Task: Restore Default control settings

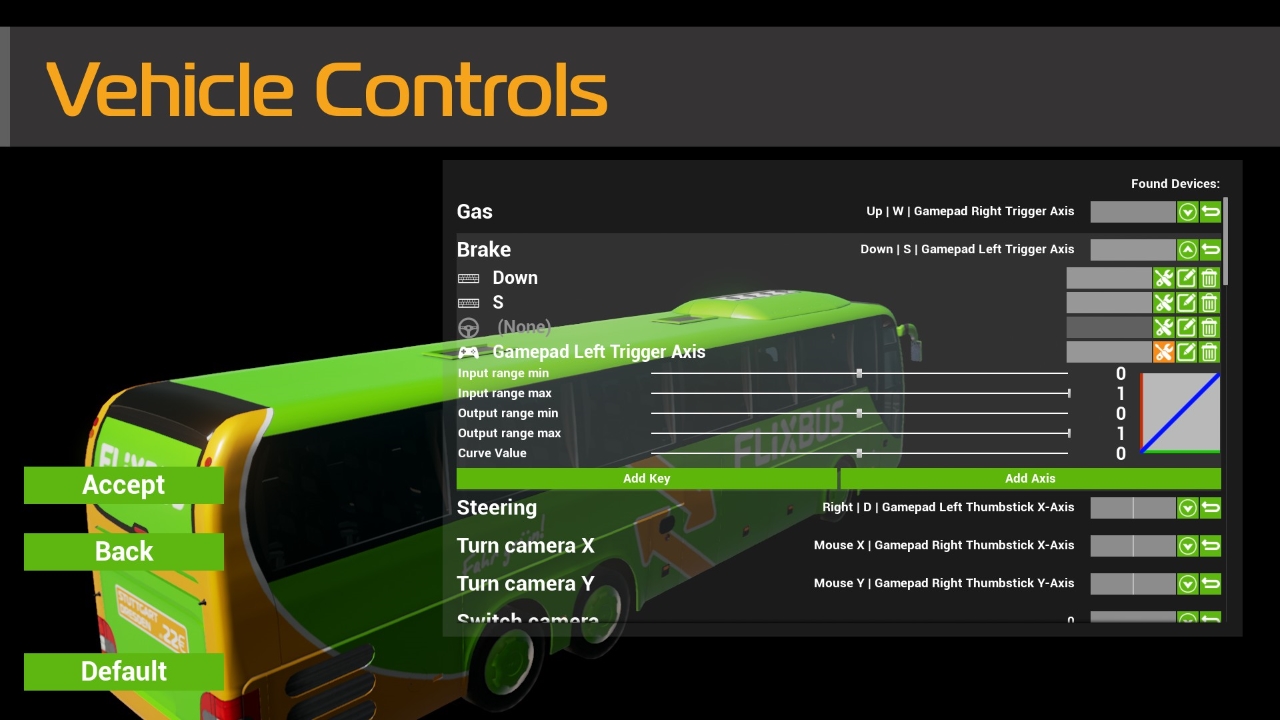Action: (x=124, y=671)
